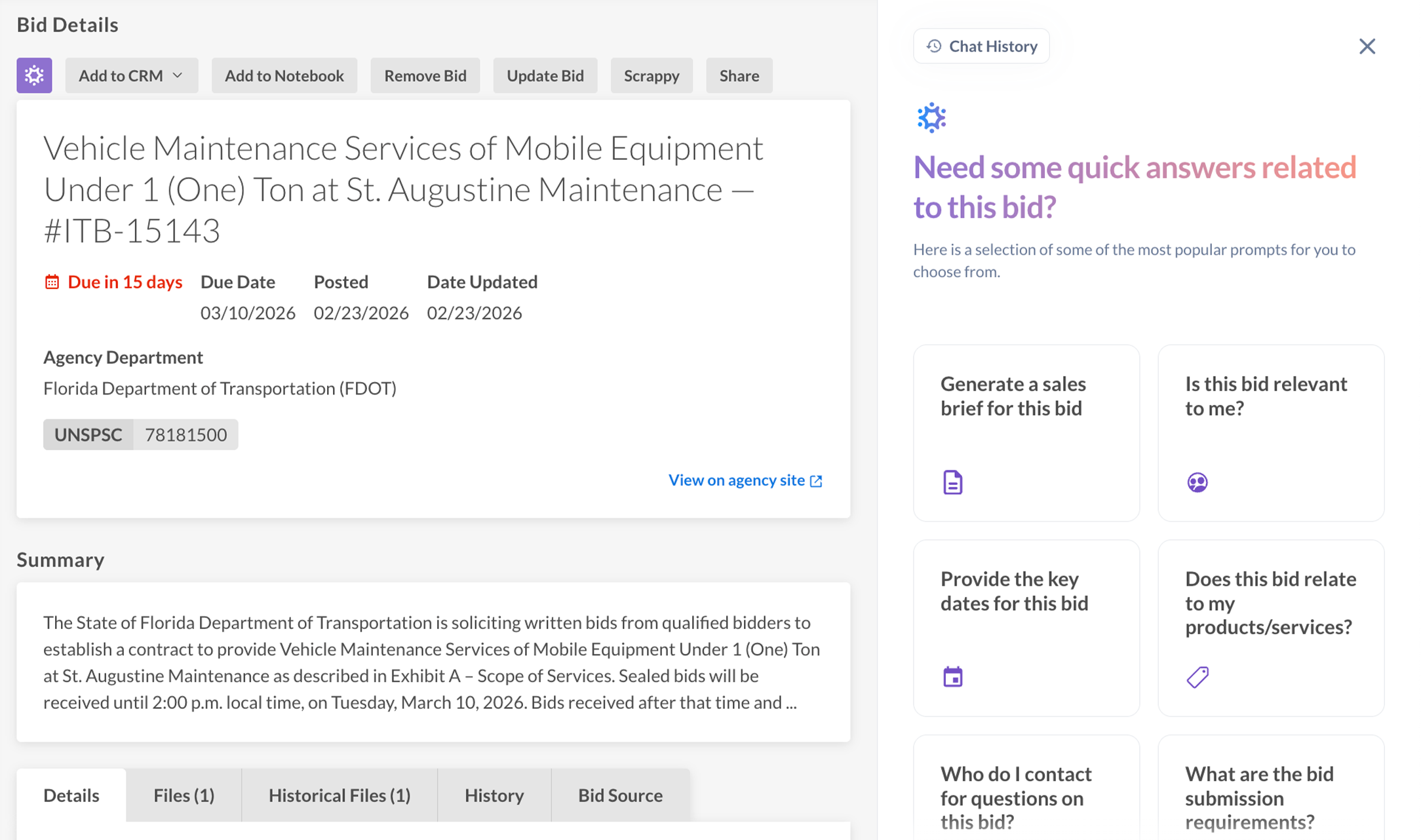Expand the Add to CRM dropdown

pyautogui.click(x=131, y=75)
